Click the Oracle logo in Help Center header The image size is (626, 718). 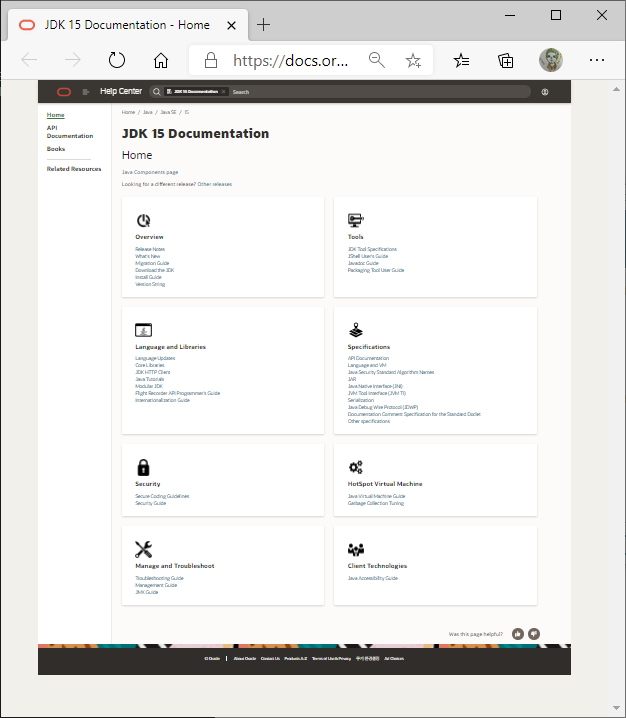point(64,92)
